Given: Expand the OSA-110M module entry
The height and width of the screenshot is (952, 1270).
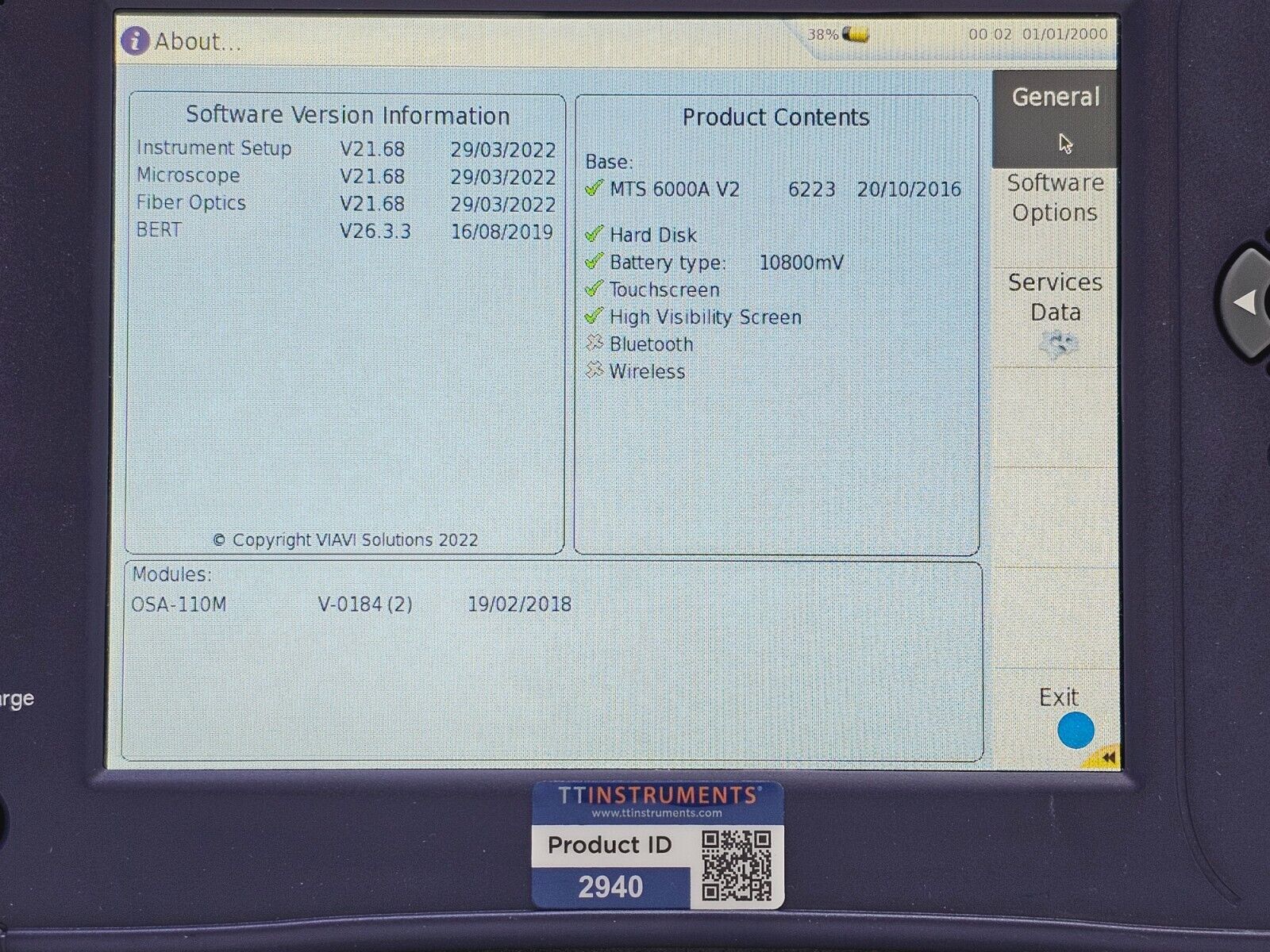Looking at the screenshot, I should coord(180,603).
